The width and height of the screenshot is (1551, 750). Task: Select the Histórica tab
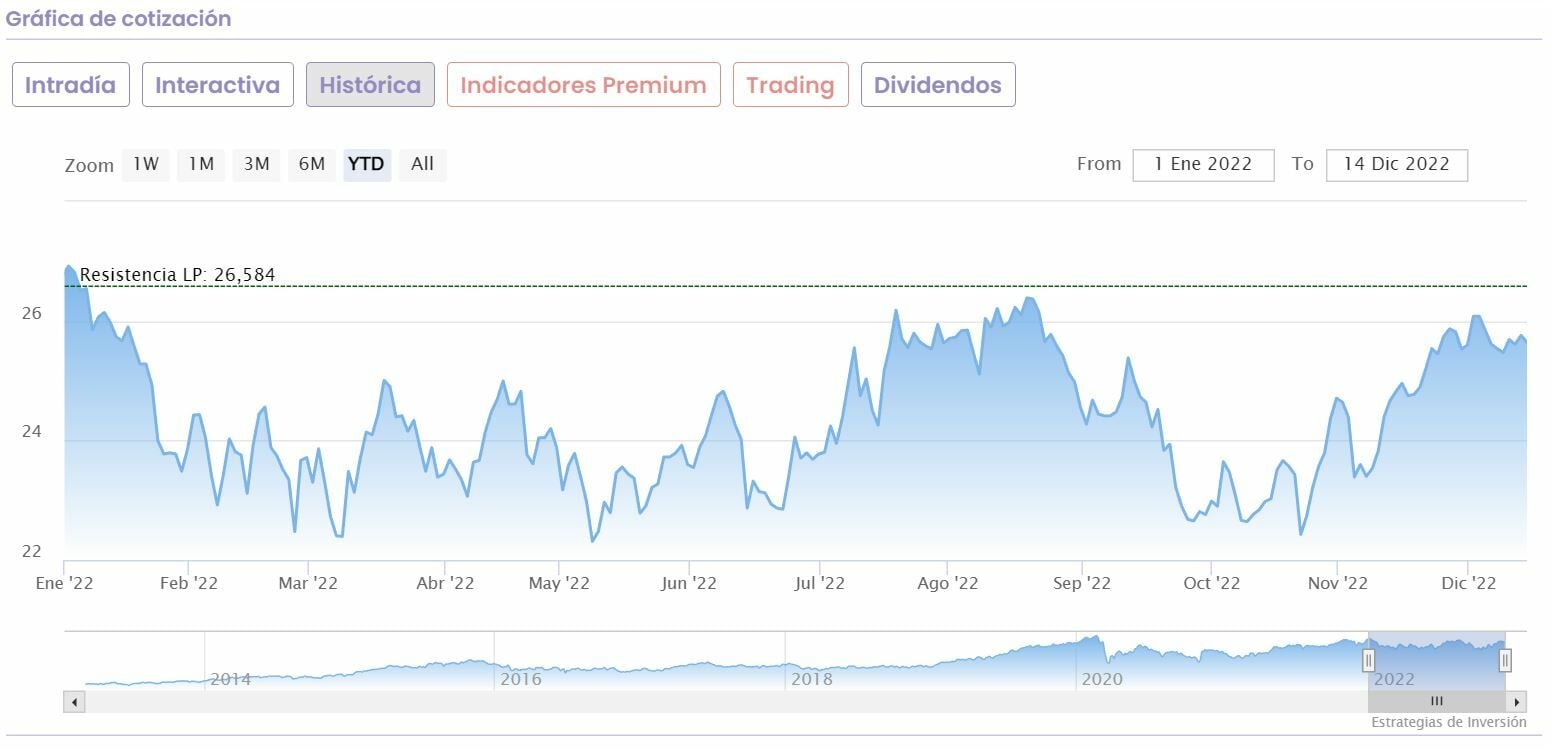pos(370,85)
